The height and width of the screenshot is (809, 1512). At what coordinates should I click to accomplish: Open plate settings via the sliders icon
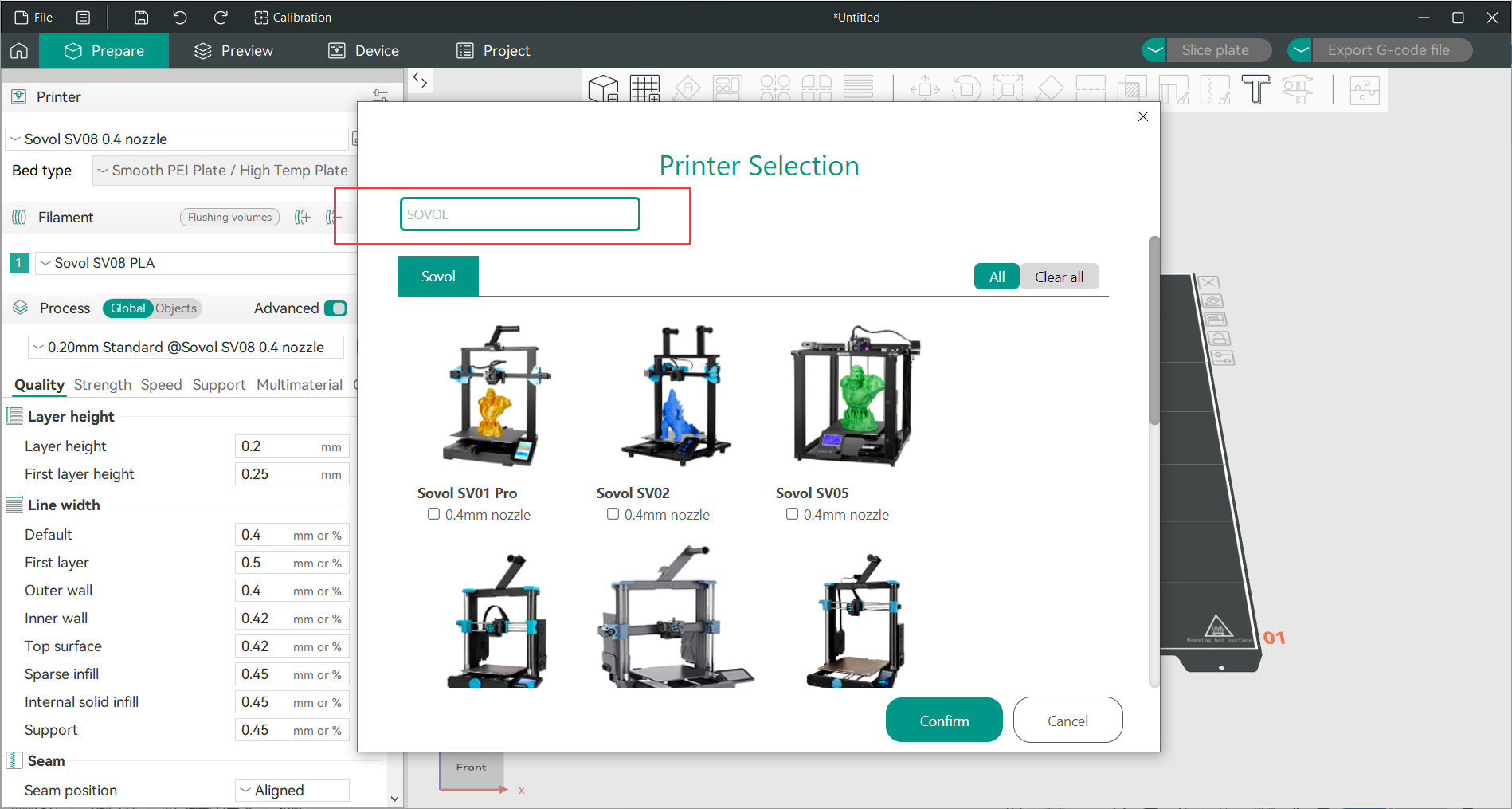pyautogui.click(x=381, y=95)
